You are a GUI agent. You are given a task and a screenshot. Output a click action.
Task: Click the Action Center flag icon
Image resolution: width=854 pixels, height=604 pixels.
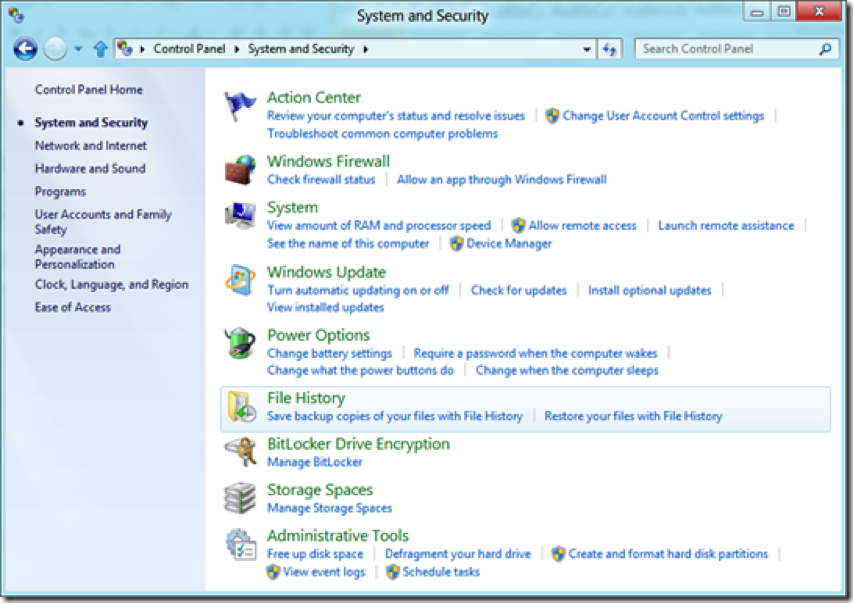click(240, 105)
